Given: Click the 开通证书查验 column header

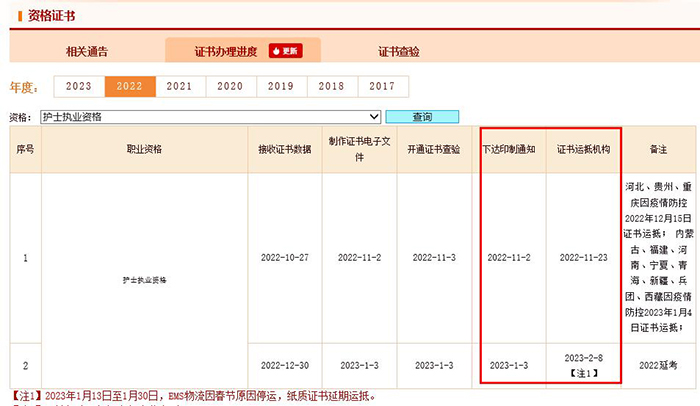Looking at the screenshot, I should click(434, 149).
